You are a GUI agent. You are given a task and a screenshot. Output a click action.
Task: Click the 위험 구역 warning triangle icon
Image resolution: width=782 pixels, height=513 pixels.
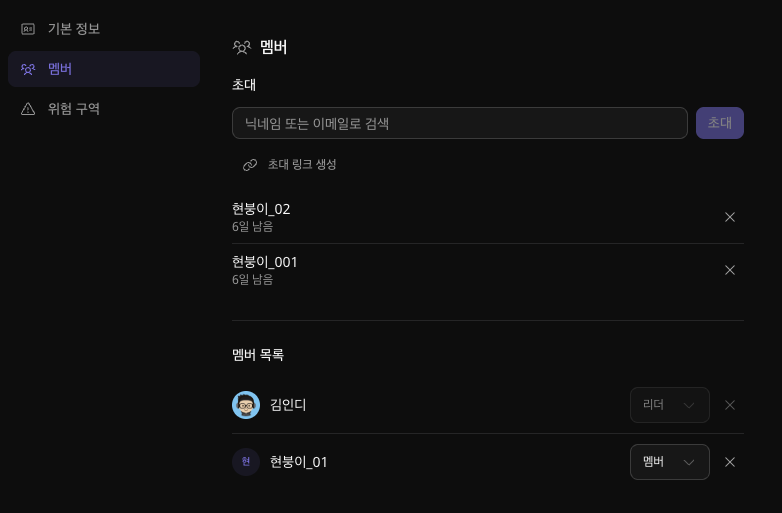tap(28, 109)
